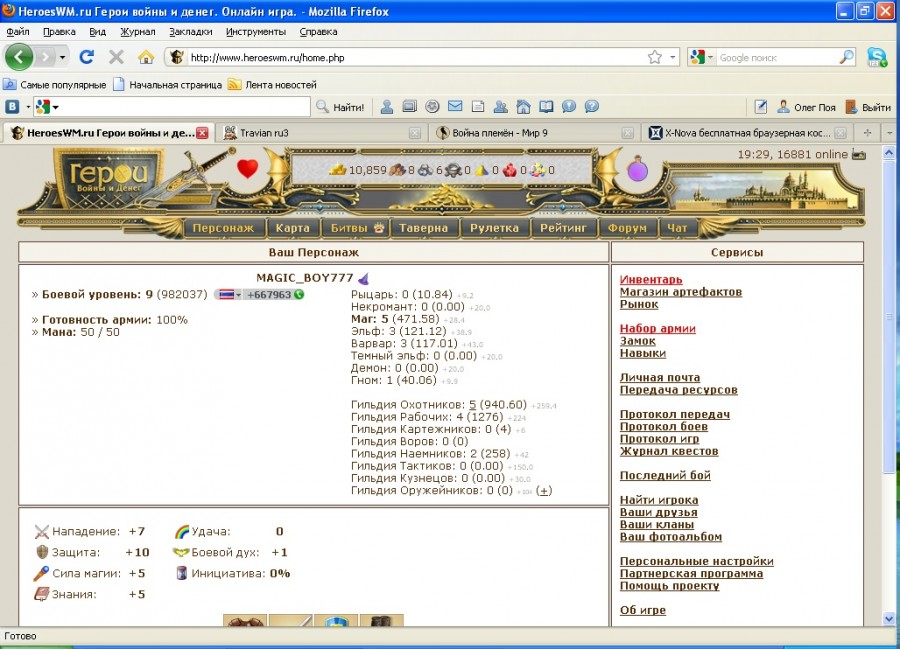
Task: Open the small icon beside 16881 online
Action: 859,154
